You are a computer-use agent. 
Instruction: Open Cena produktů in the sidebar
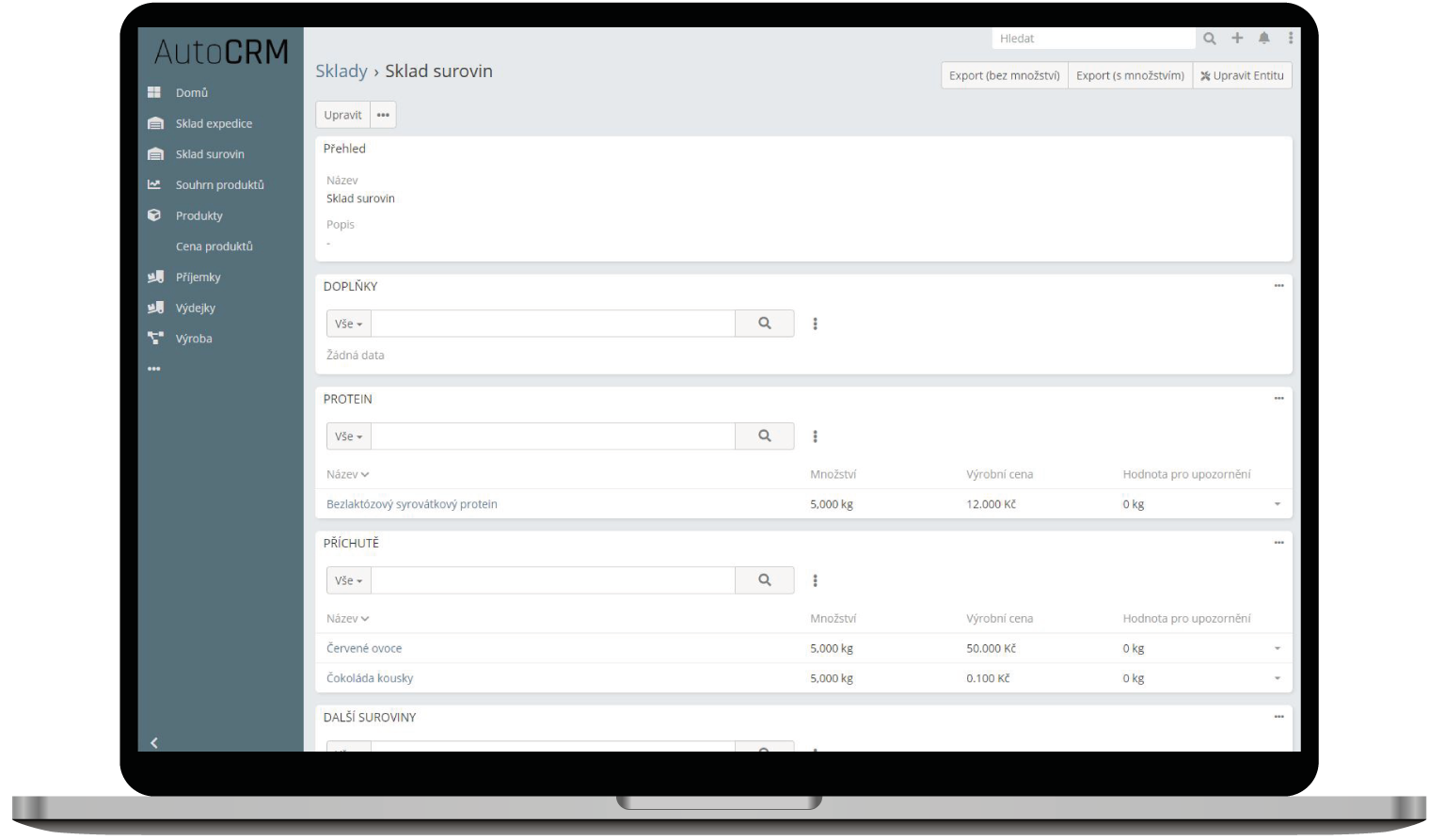click(214, 246)
